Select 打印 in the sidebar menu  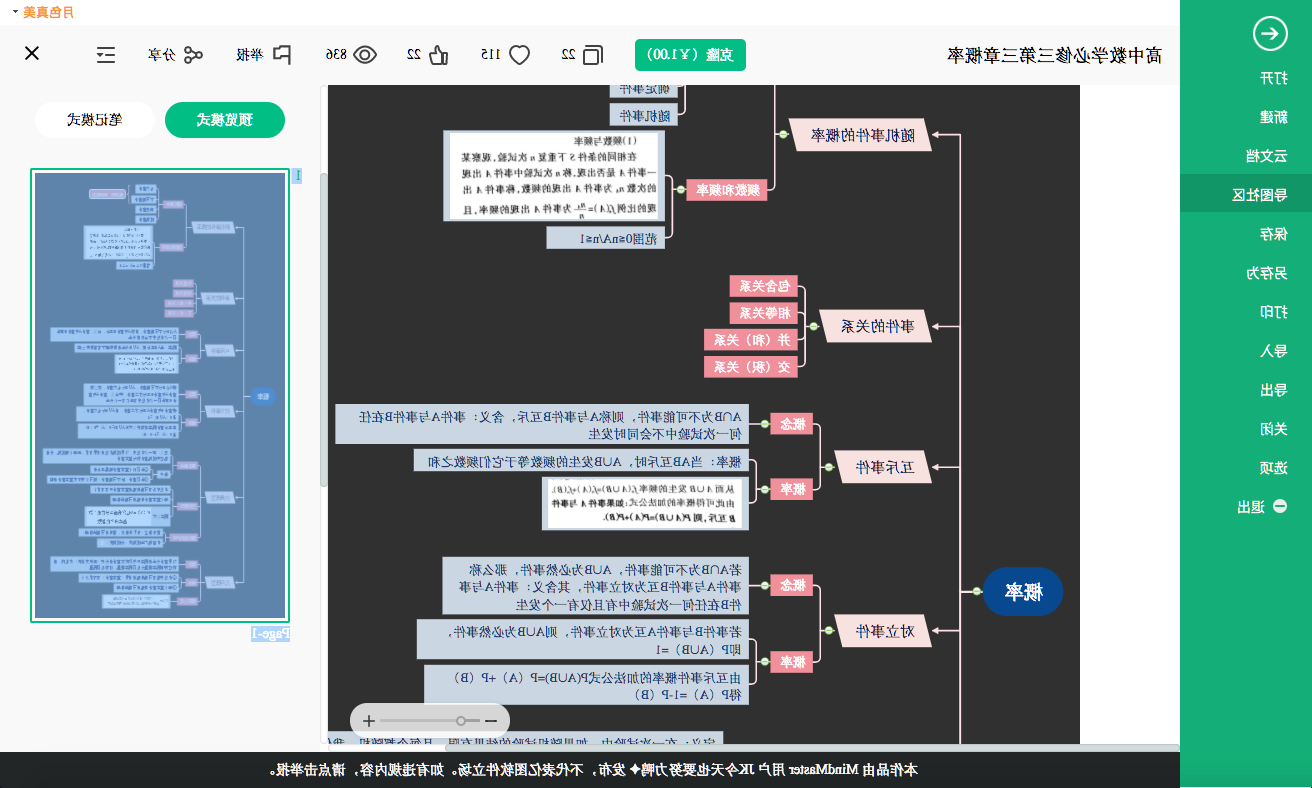(x=1272, y=312)
